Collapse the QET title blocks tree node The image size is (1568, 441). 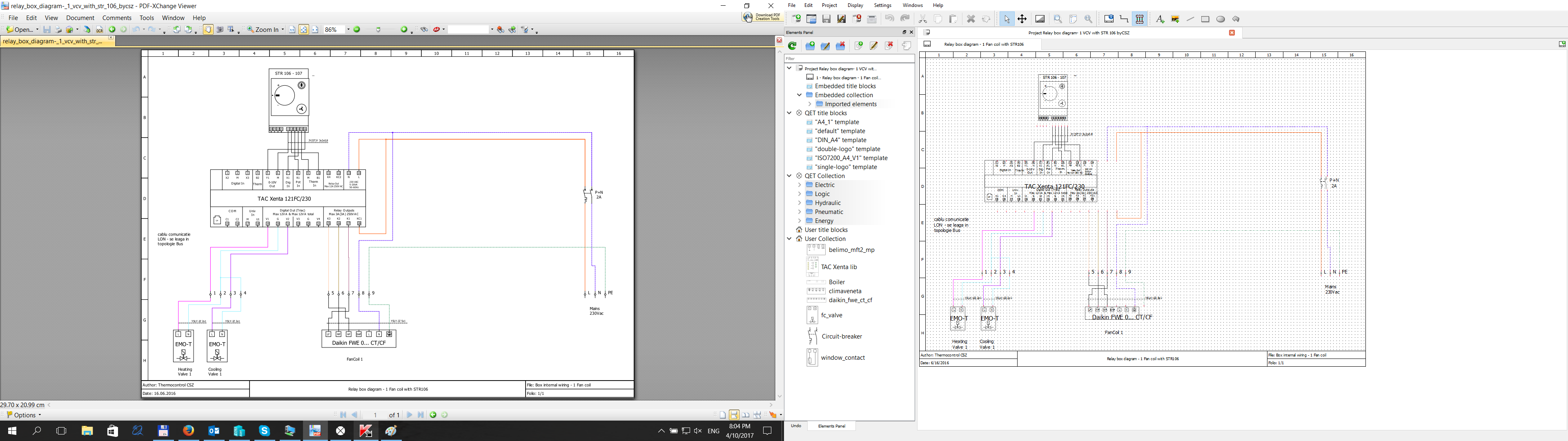click(x=789, y=113)
